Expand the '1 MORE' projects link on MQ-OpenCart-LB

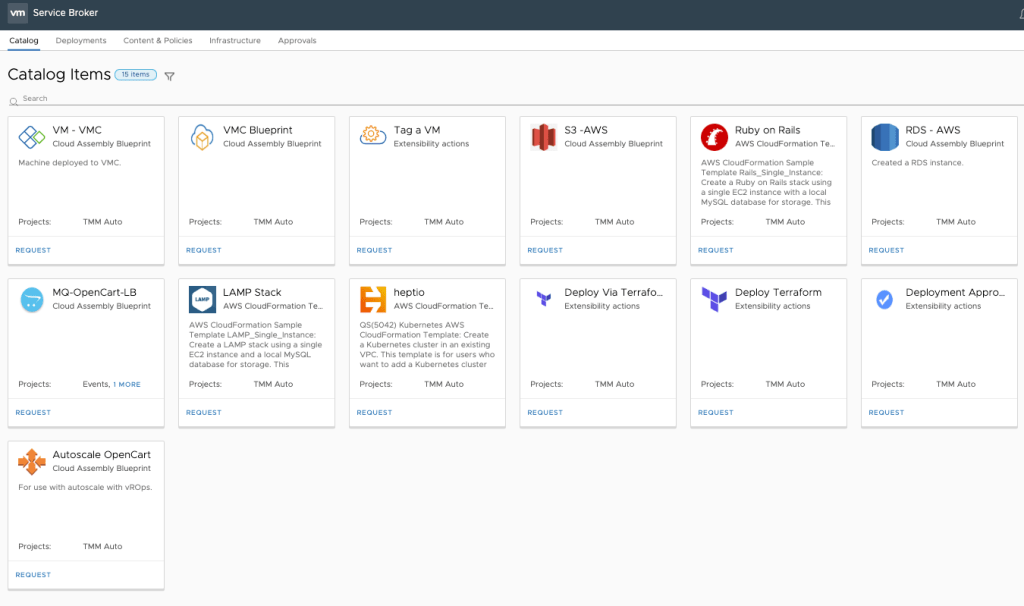point(127,384)
